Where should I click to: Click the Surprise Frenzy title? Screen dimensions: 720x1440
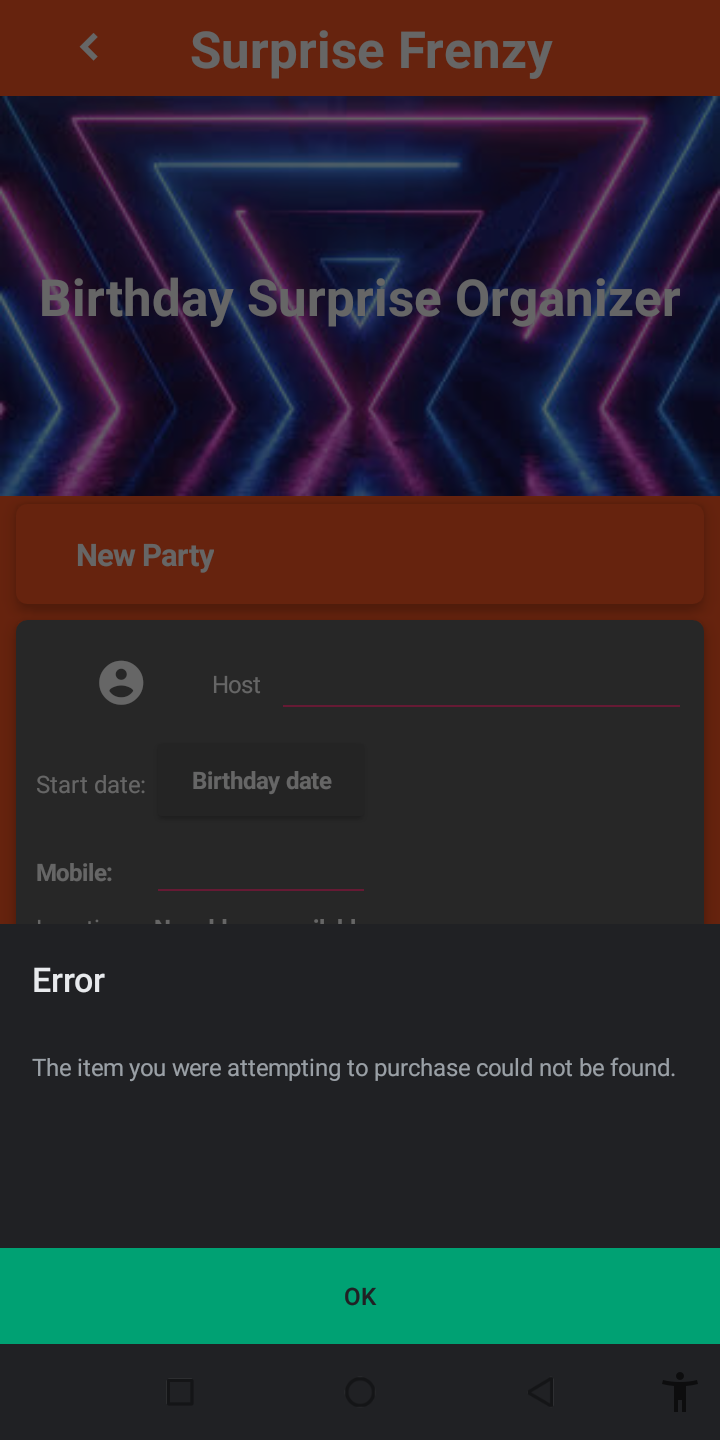371,50
